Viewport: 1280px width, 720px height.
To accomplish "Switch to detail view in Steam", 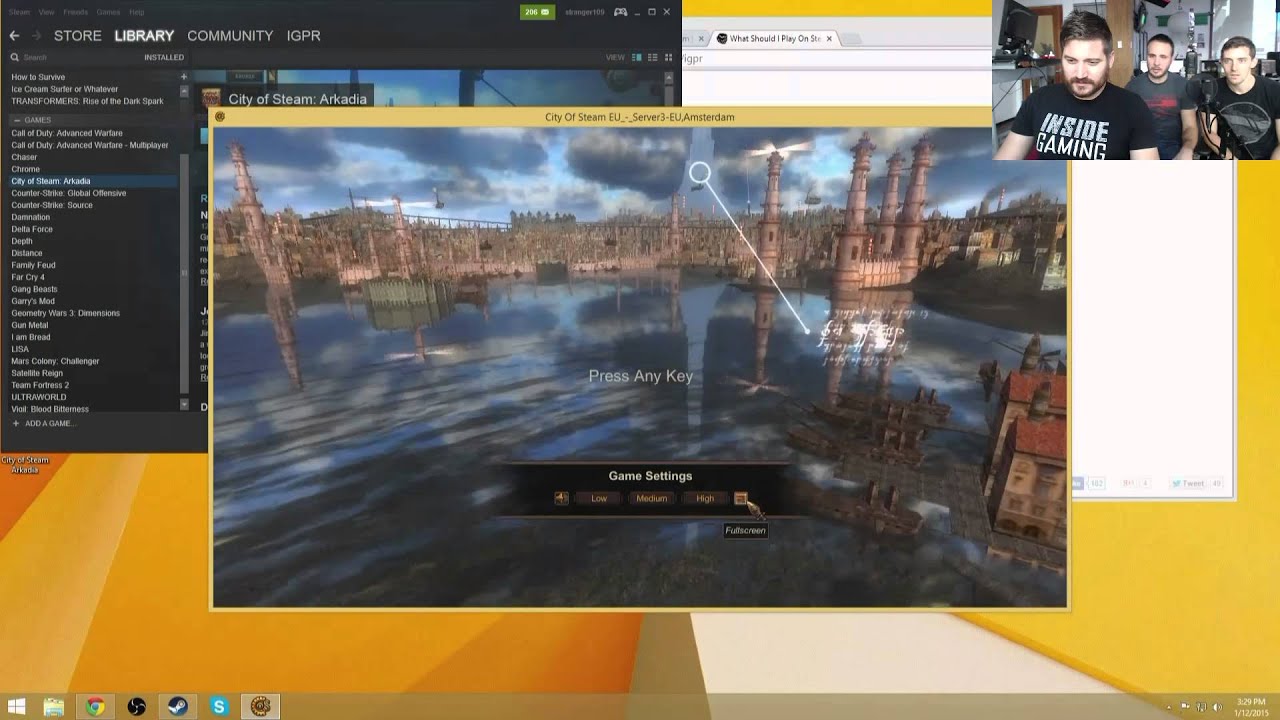I will click(x=637, y=57).
